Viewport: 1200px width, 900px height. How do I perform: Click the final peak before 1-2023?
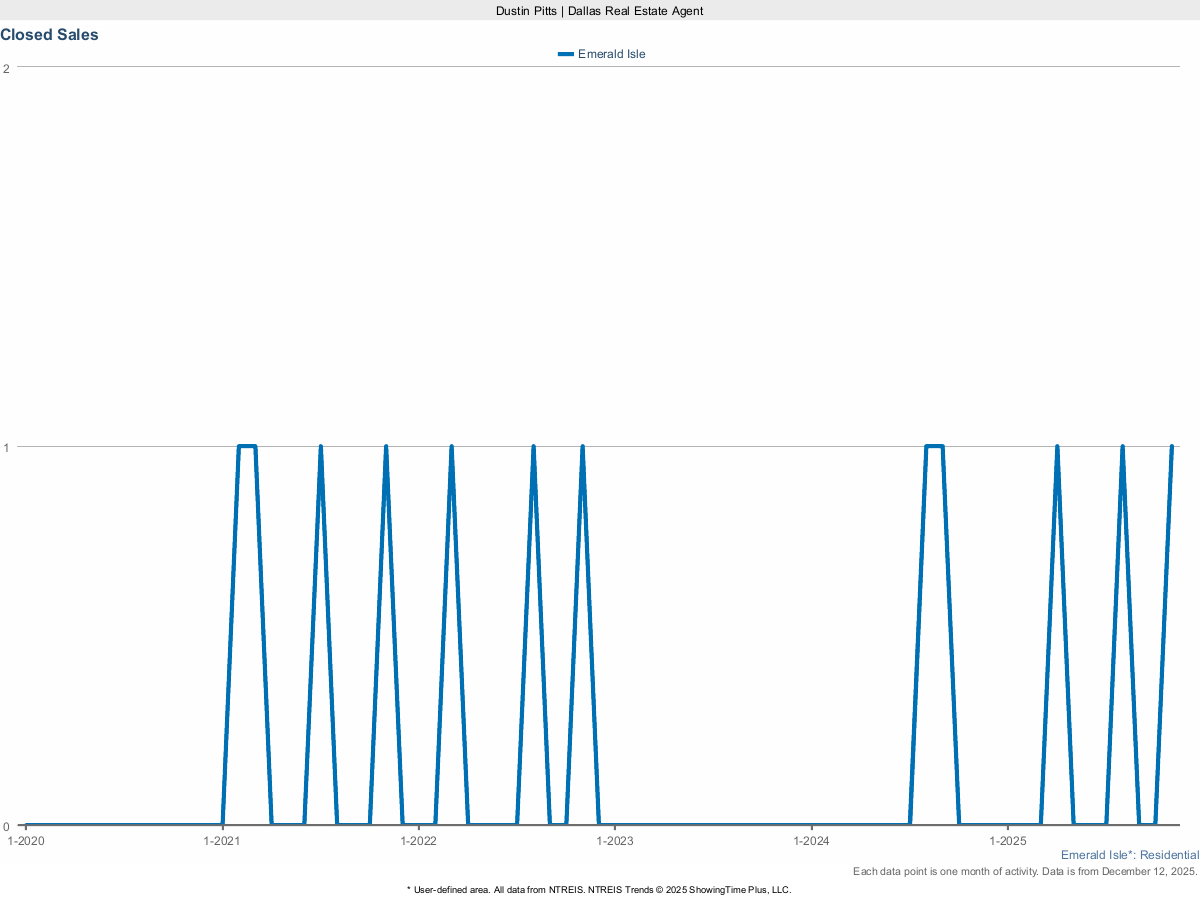tap(582, 446)
